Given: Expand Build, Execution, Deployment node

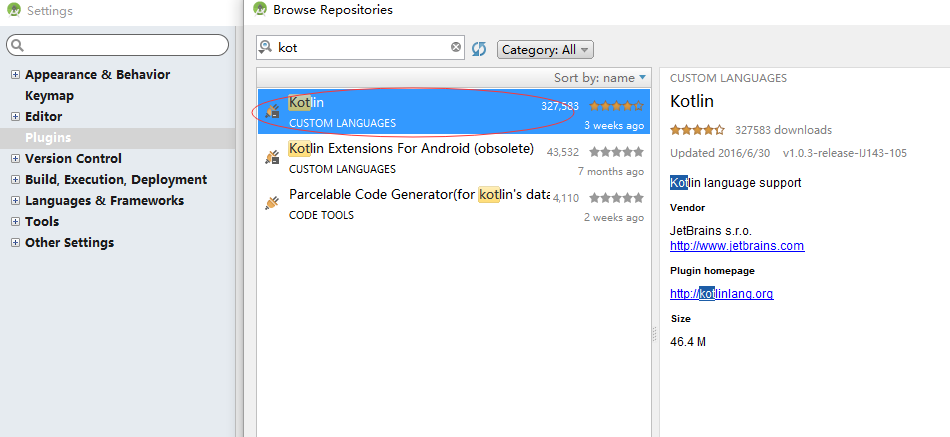Looking at the screenshot, I should coord(16,179).
